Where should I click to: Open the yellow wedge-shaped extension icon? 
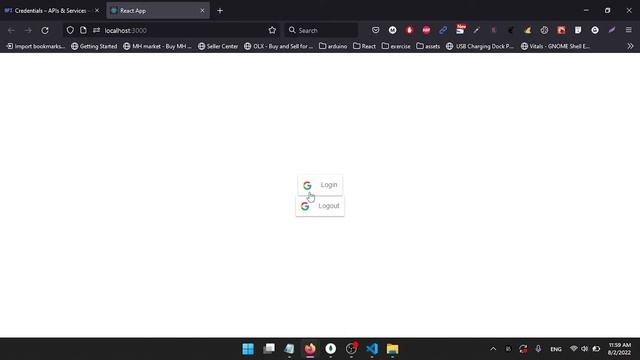[x=527, y=30]
